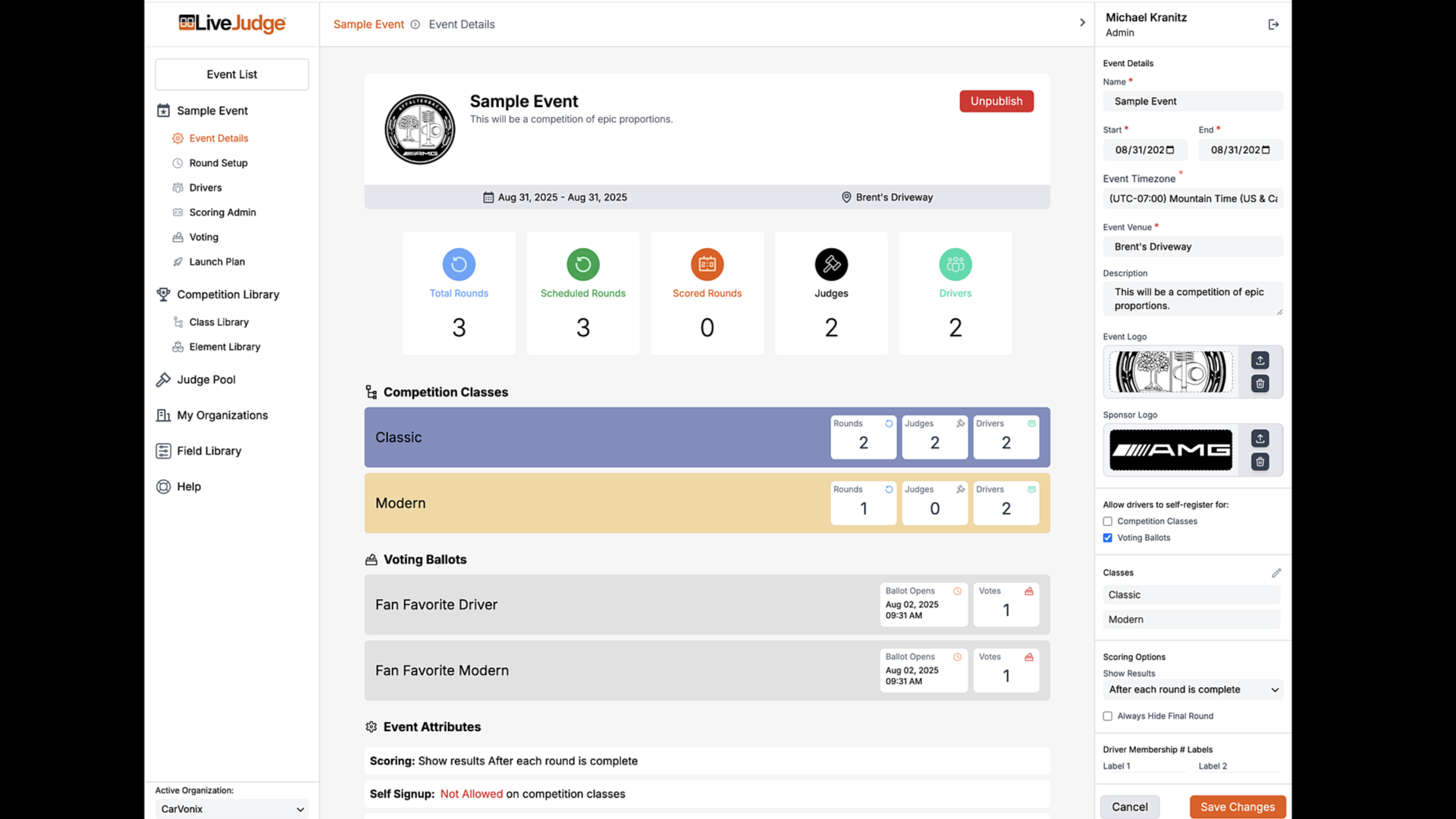Click the Fan Favorite Modern Ballot Opens tile
The width and height of the screenshot is (1456, 819).
point(924,670)
